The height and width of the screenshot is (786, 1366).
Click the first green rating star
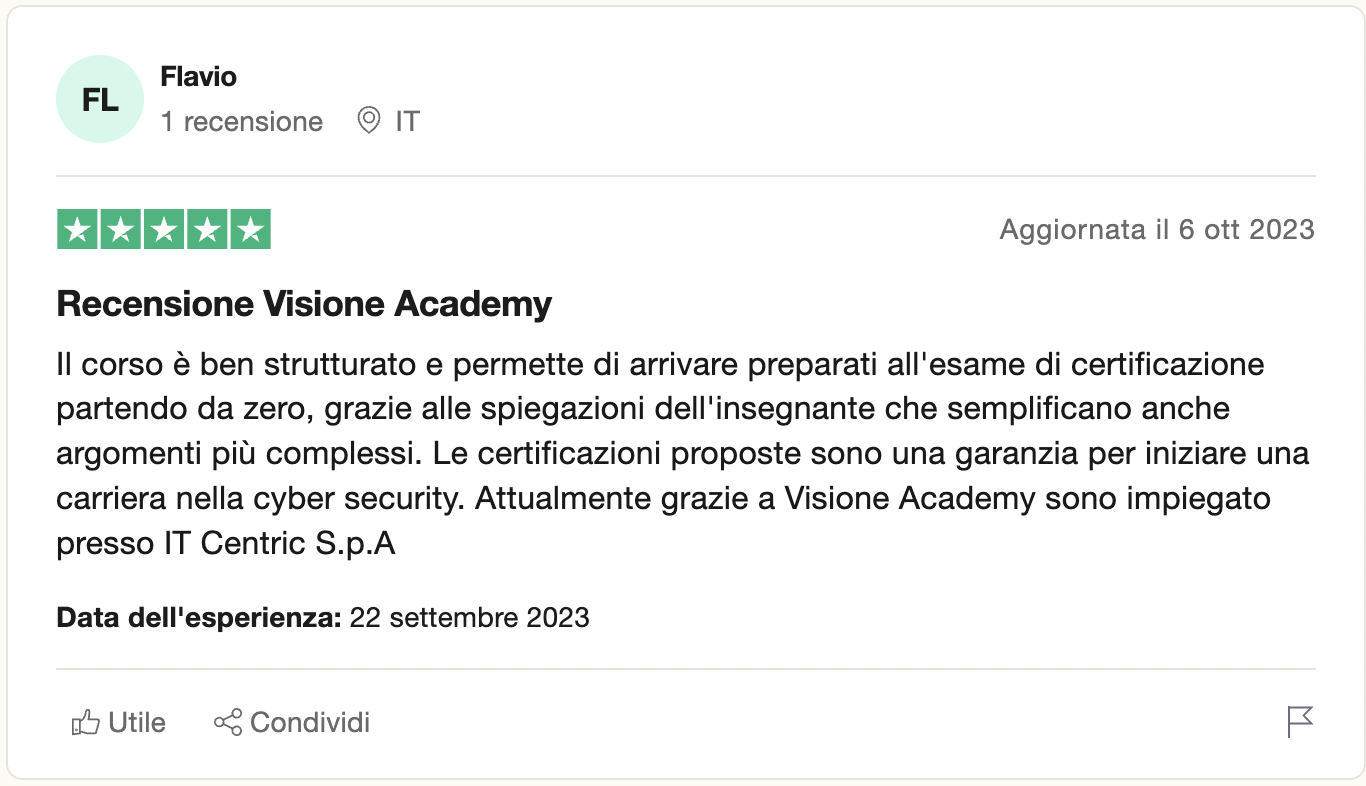coord(76,230)
